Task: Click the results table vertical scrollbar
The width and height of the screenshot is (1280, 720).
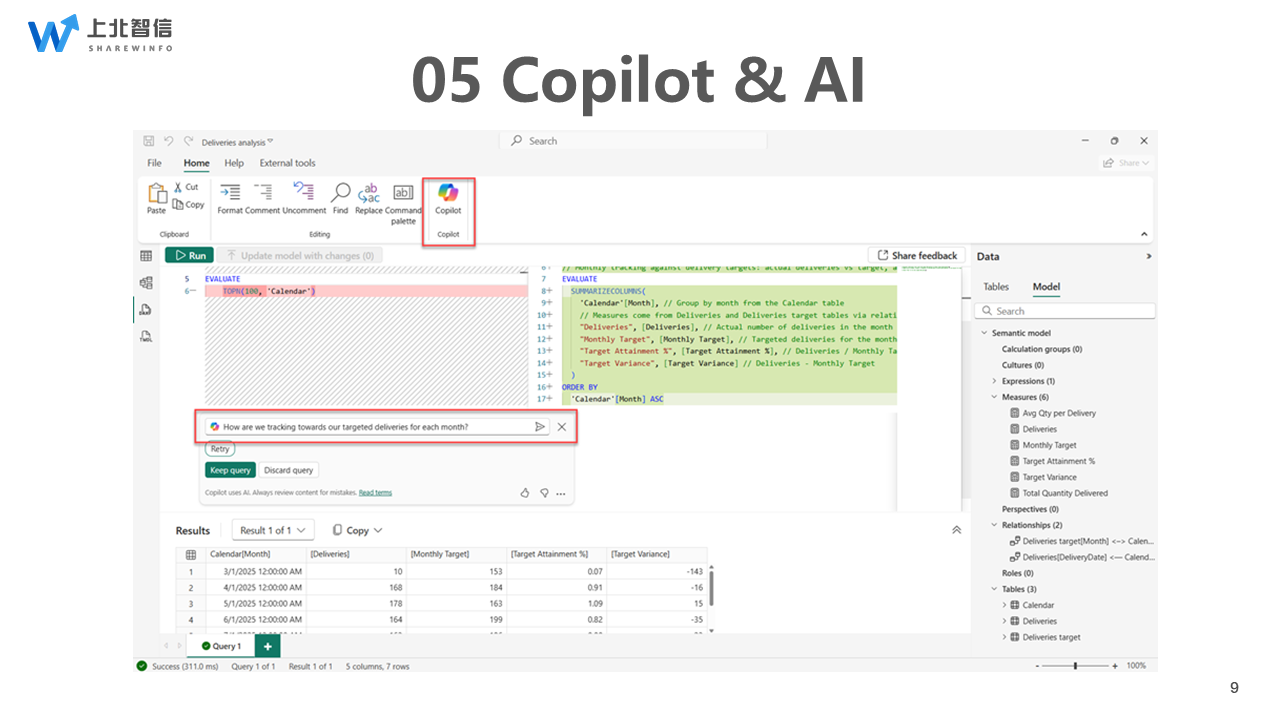Action: (711, 586)
